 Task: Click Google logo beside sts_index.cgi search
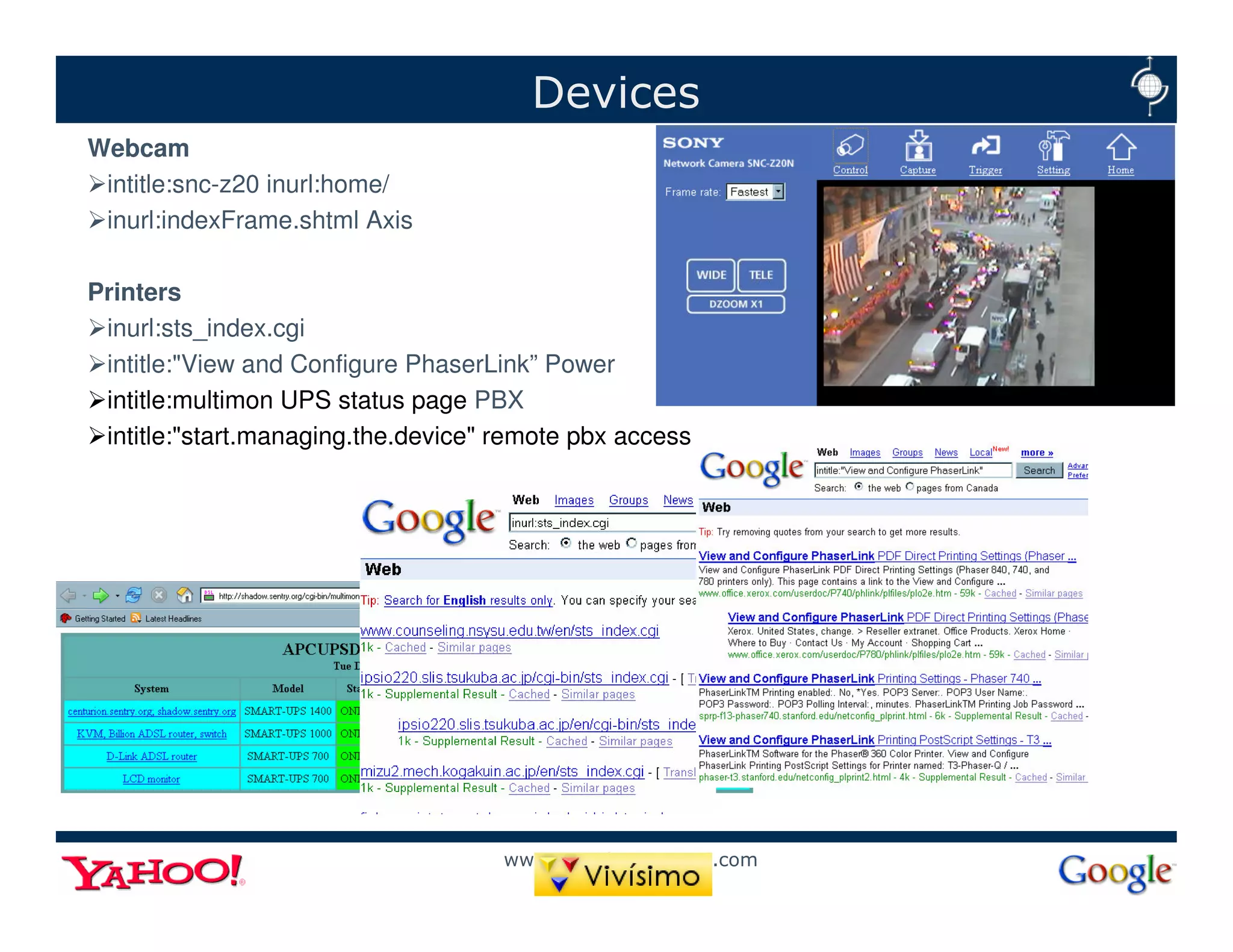click(429, 521)
